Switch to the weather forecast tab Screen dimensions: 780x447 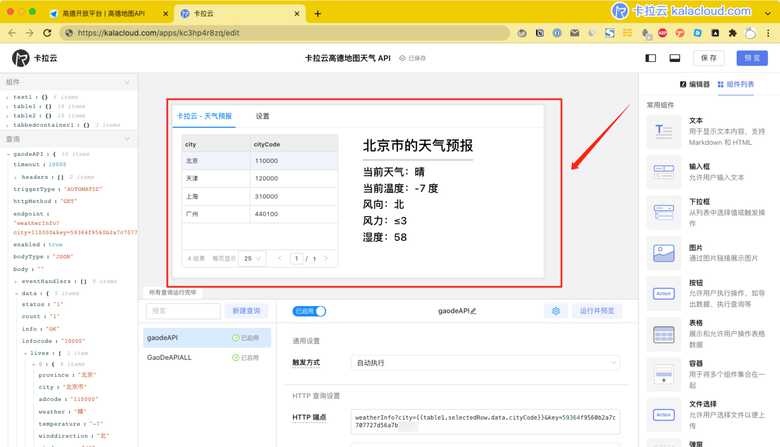point(204,116)
